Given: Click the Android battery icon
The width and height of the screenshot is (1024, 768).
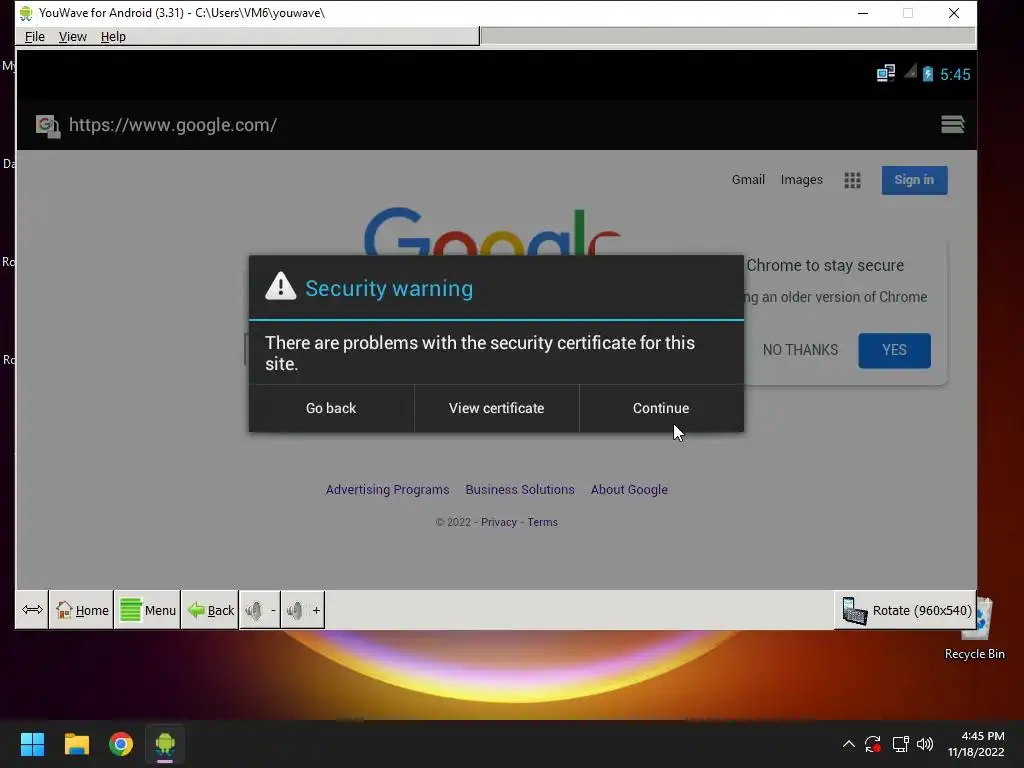Looking at the screenshot, I should pos(927,74).
